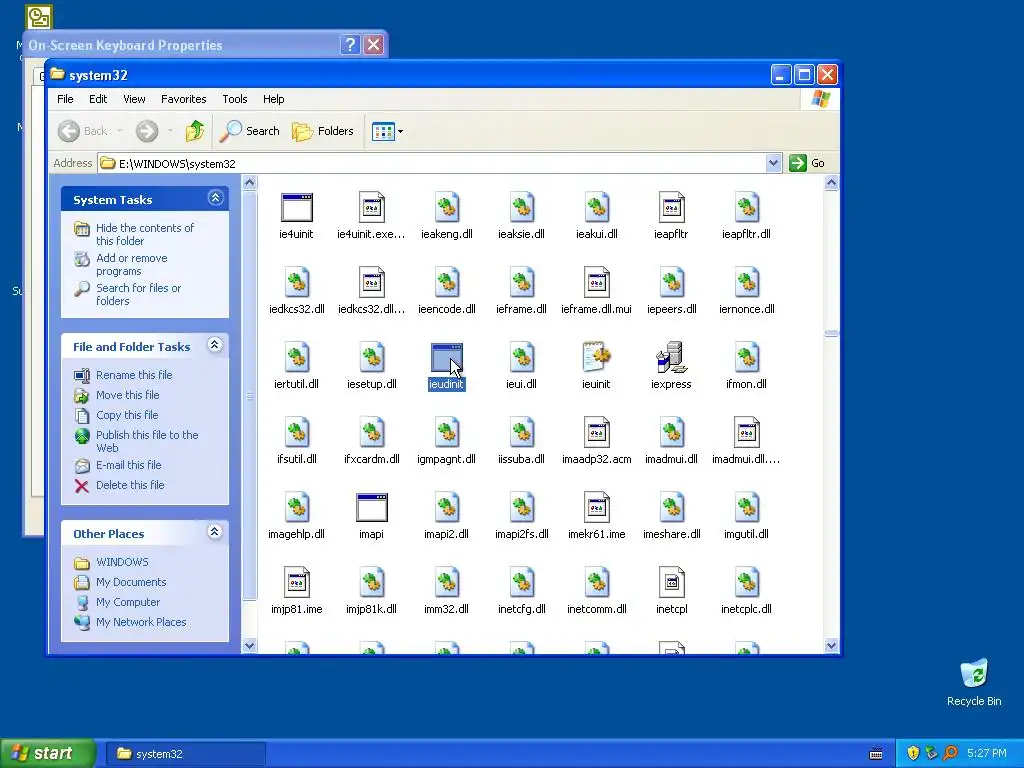Select the ieapfltr data file icon
Screen dimensions: 1024x768
pyautogui.click(x=671, y=208)
